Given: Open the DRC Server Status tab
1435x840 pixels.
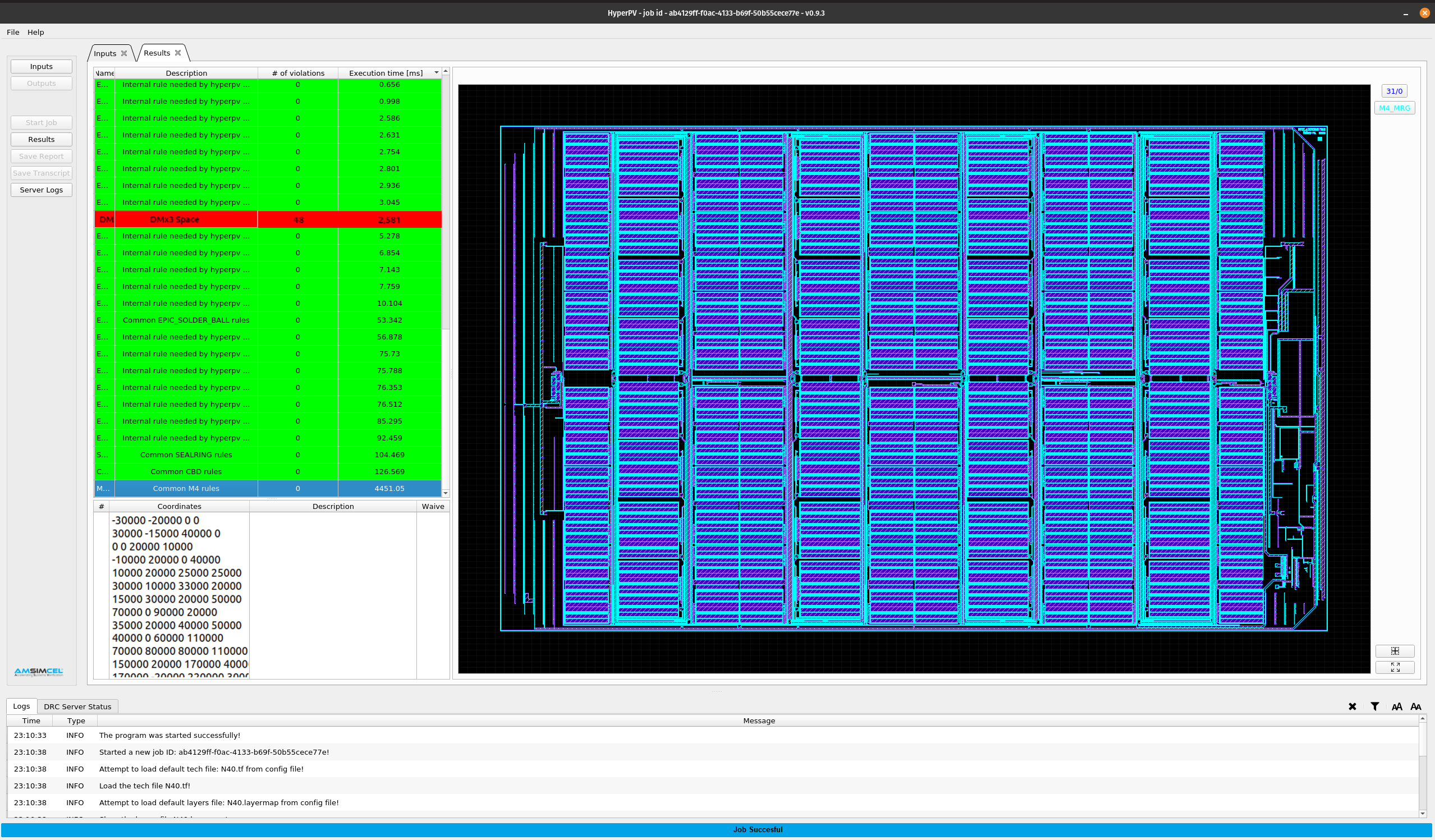Looking at the screenshot, I should click(77, 707).
